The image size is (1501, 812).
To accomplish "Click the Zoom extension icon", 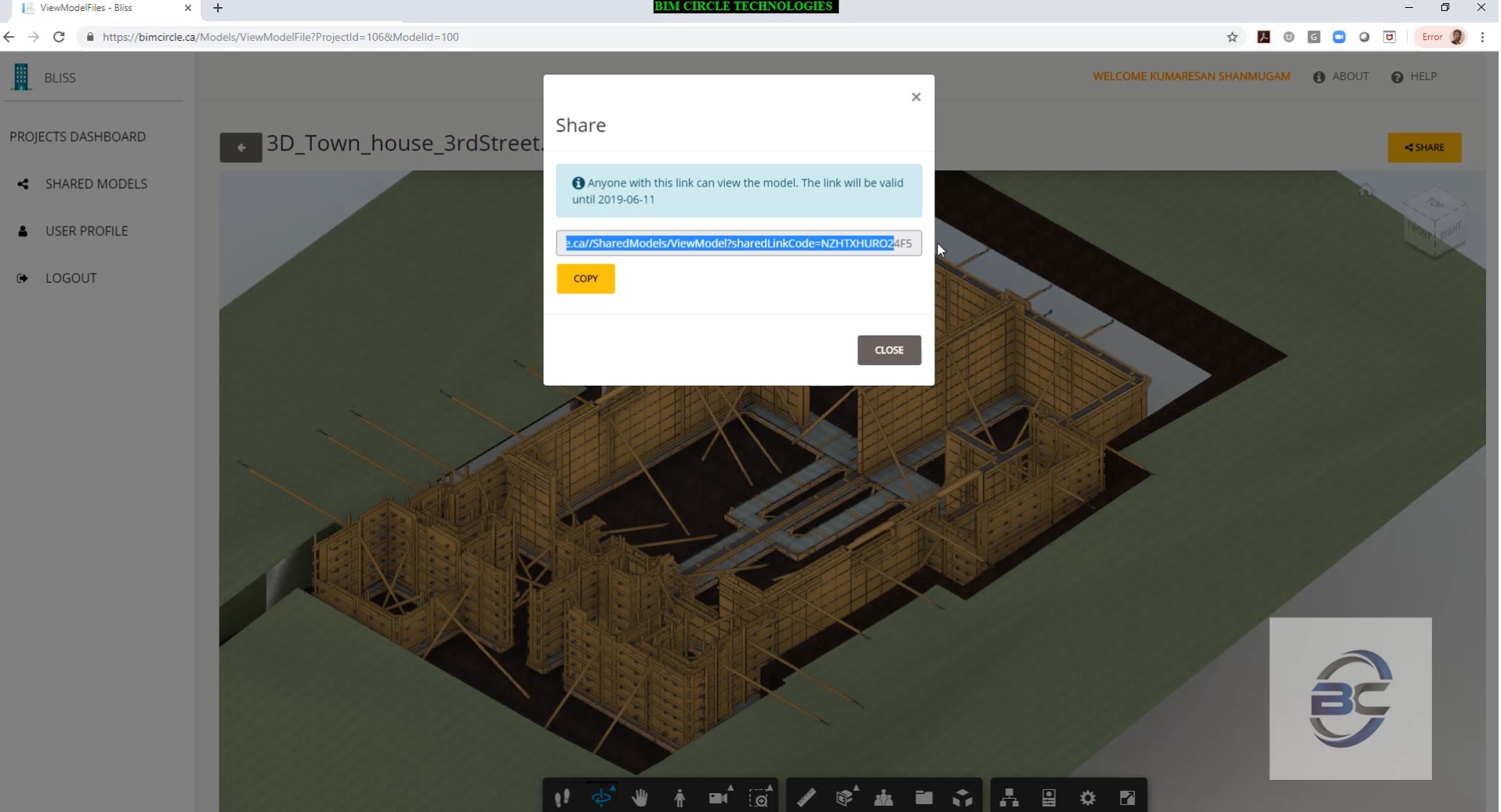I will (1339, 37).
